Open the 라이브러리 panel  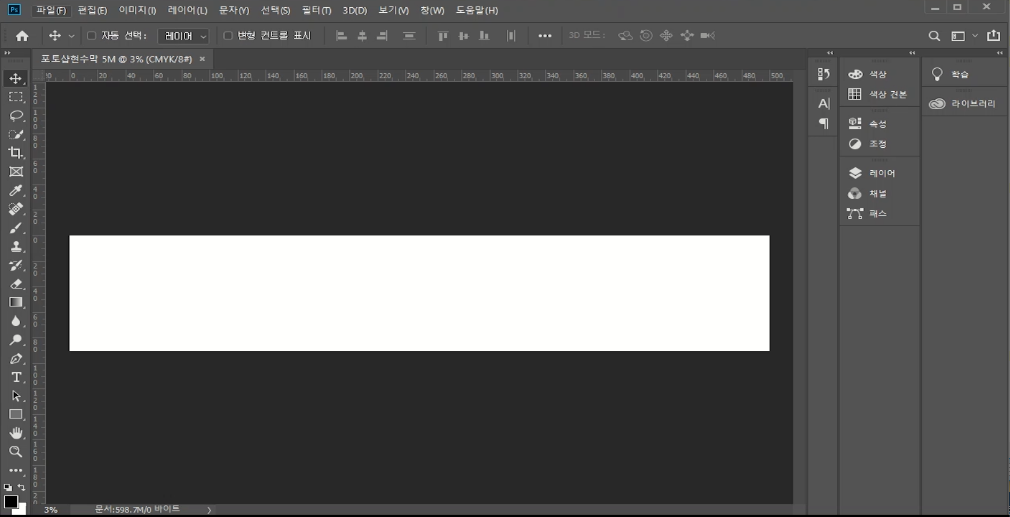[x=964, y=103]
